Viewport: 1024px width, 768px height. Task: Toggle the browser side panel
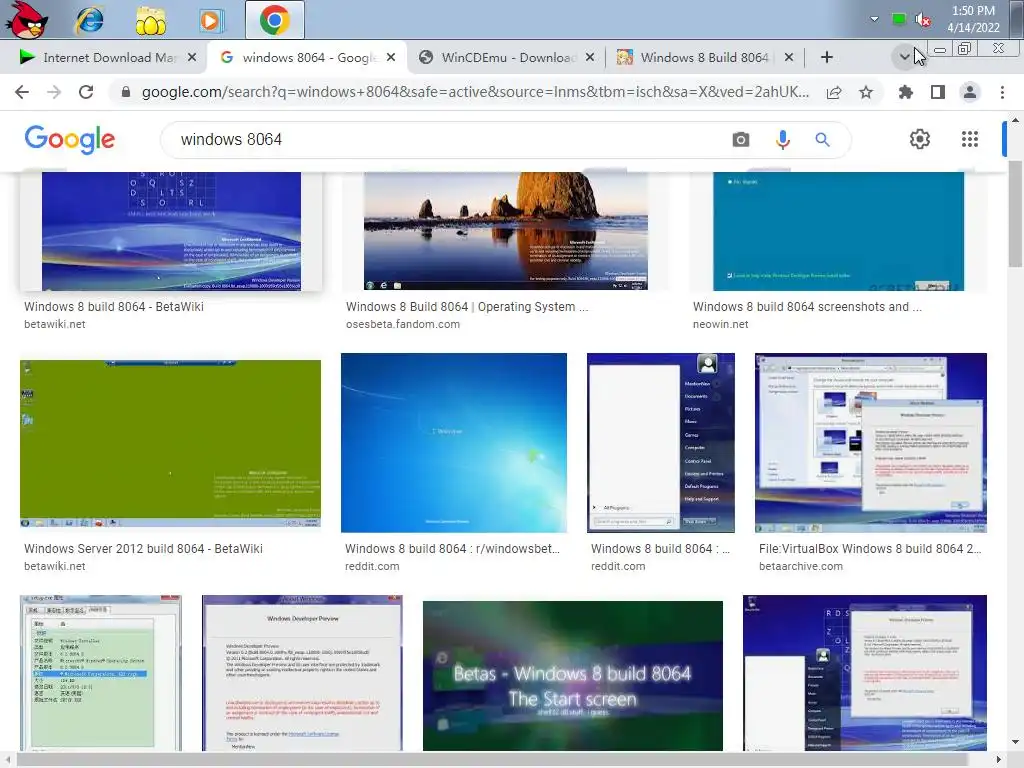938,92
